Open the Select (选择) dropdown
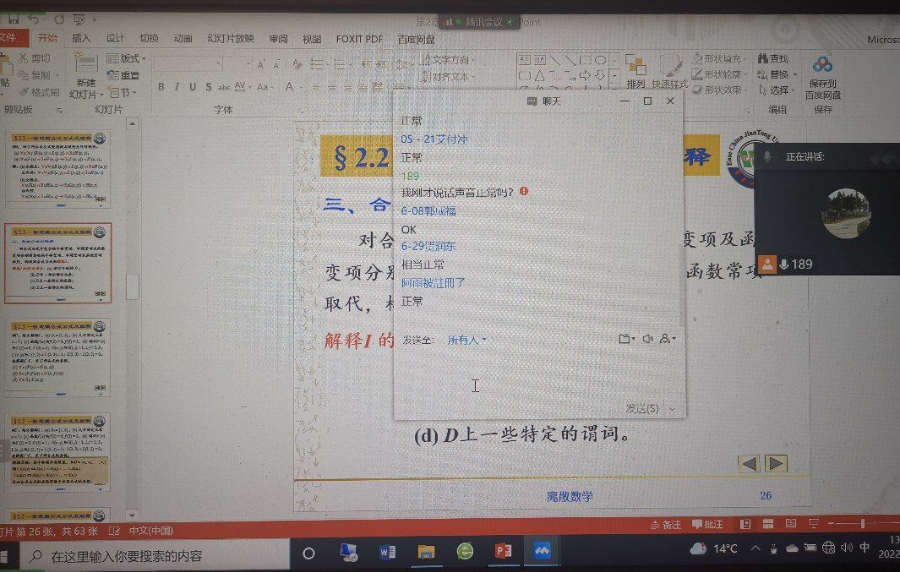The width and height of the screenshot is (900, 572). pyautogui.click(x=777, y=90)
